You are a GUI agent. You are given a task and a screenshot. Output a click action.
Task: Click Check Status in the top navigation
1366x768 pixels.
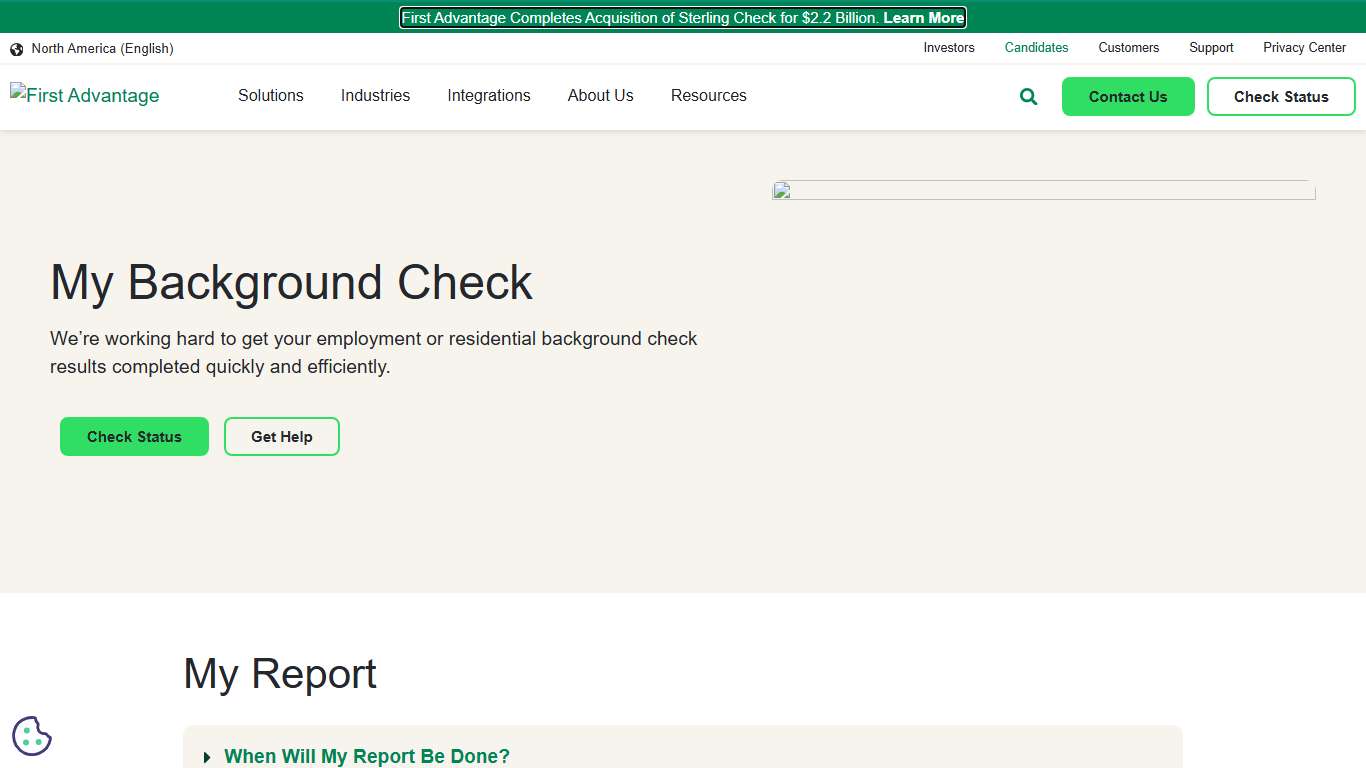pyautogui.click(x=1281, y=96)
